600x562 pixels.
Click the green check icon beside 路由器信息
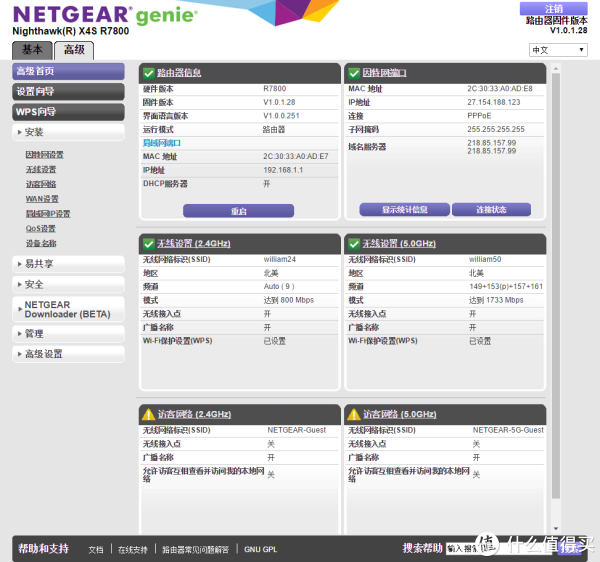click(x=148, y=73)
